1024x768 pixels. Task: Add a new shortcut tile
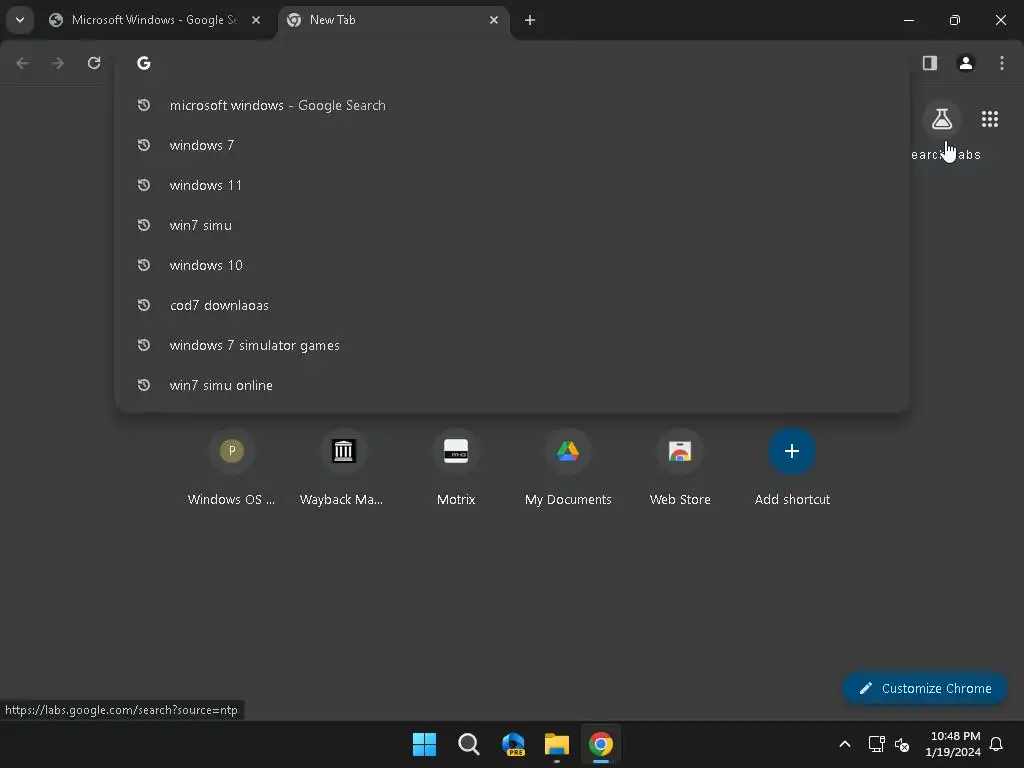(792, 468)
